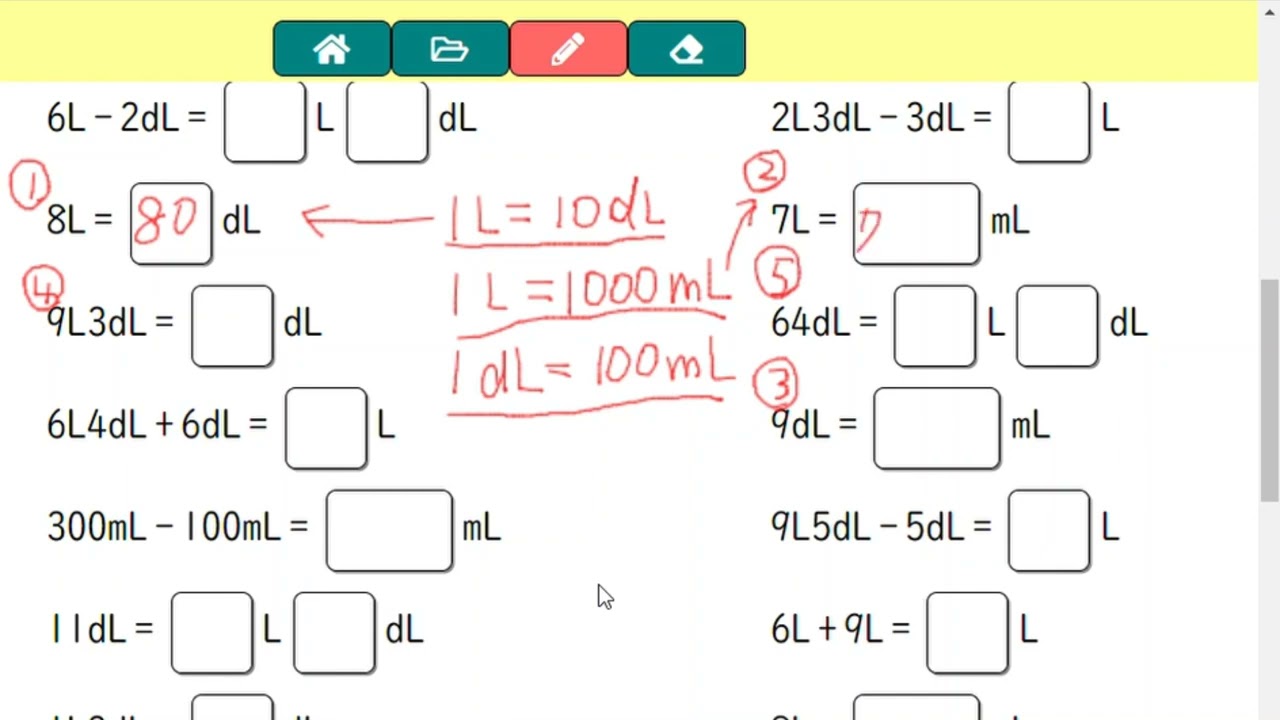
Task: Select the L answer box for 11dL
Action: pyautogui.click(x=212, y=632)
